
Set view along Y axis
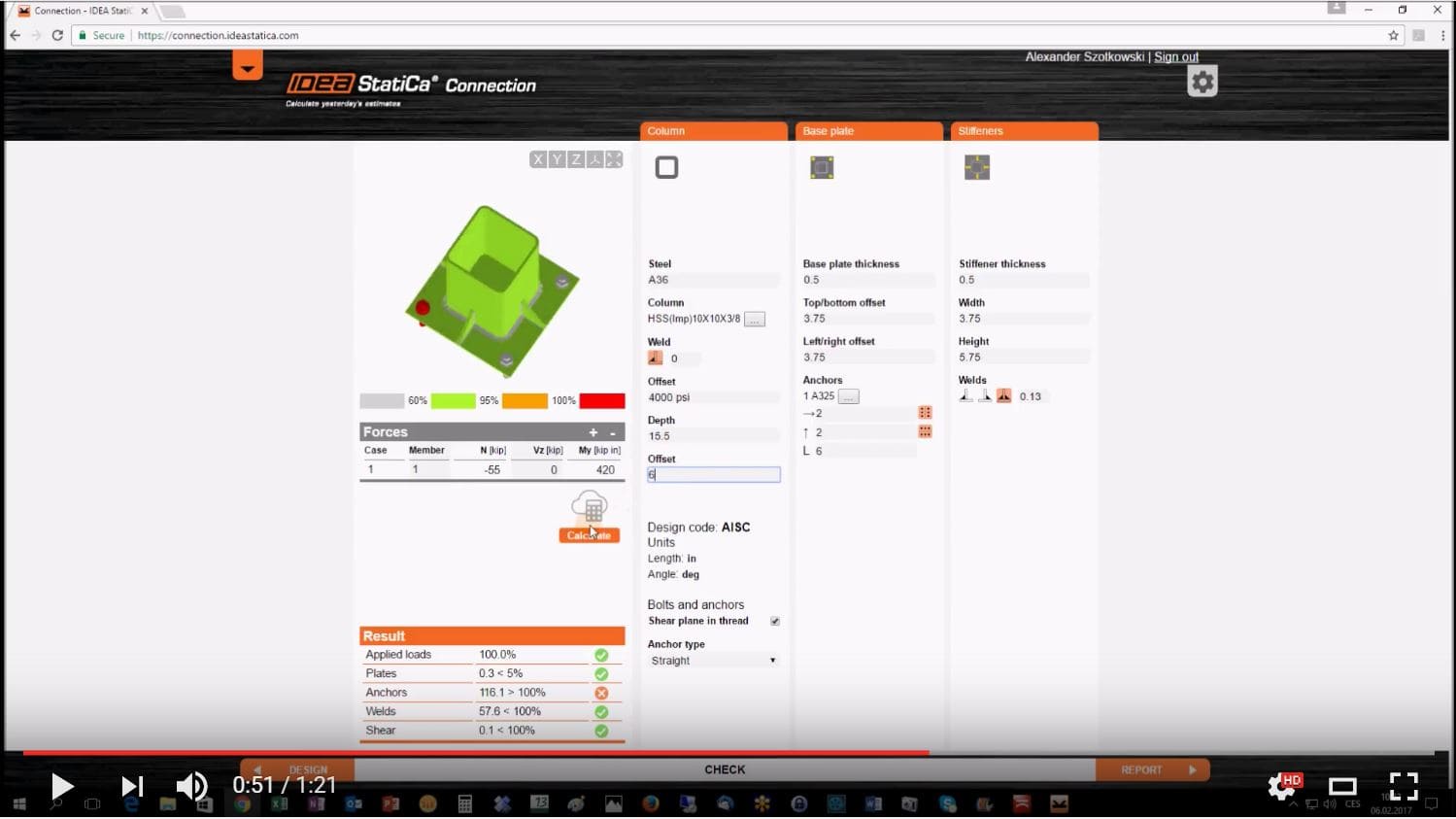[557, 159]
